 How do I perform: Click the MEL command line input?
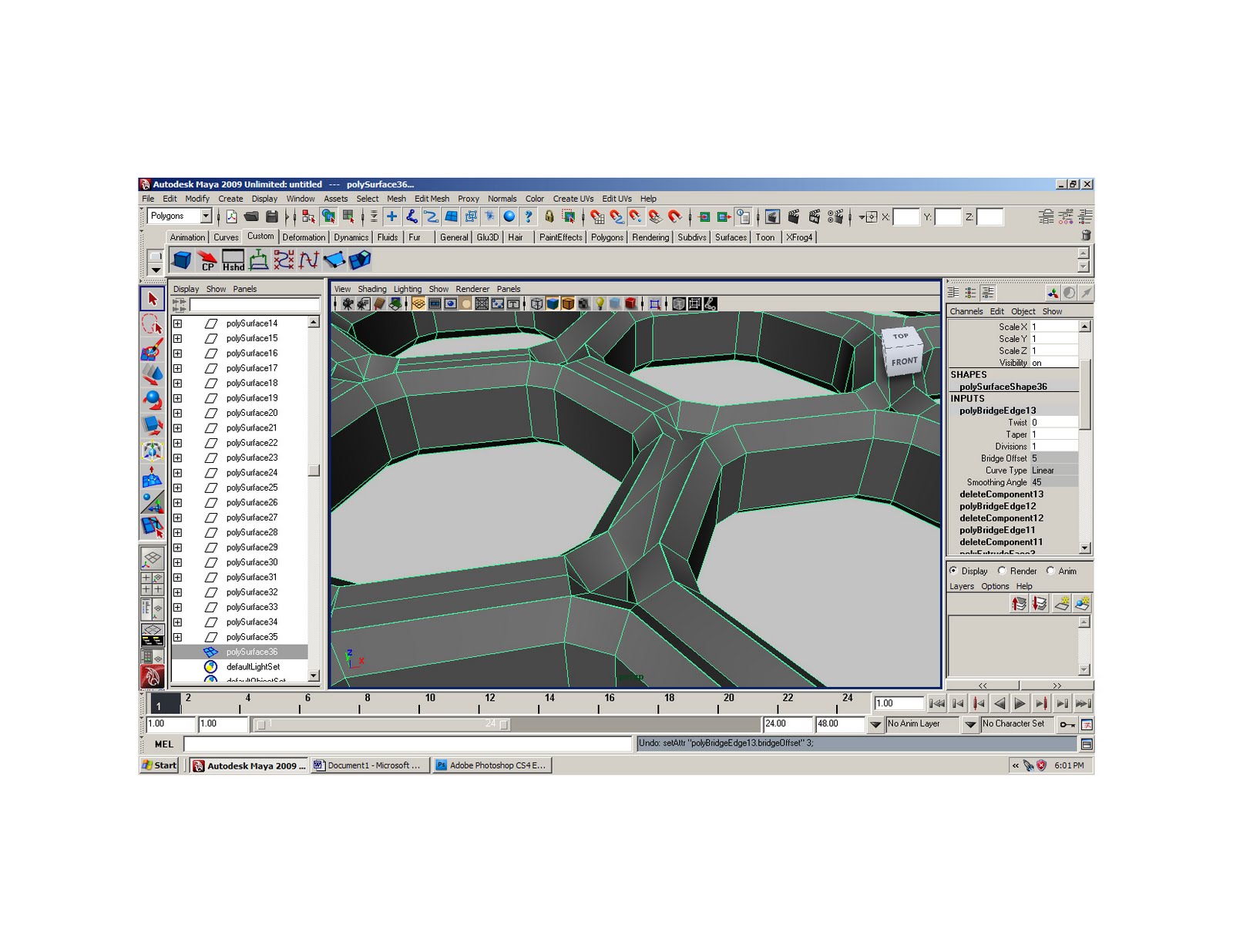[408, 744]
